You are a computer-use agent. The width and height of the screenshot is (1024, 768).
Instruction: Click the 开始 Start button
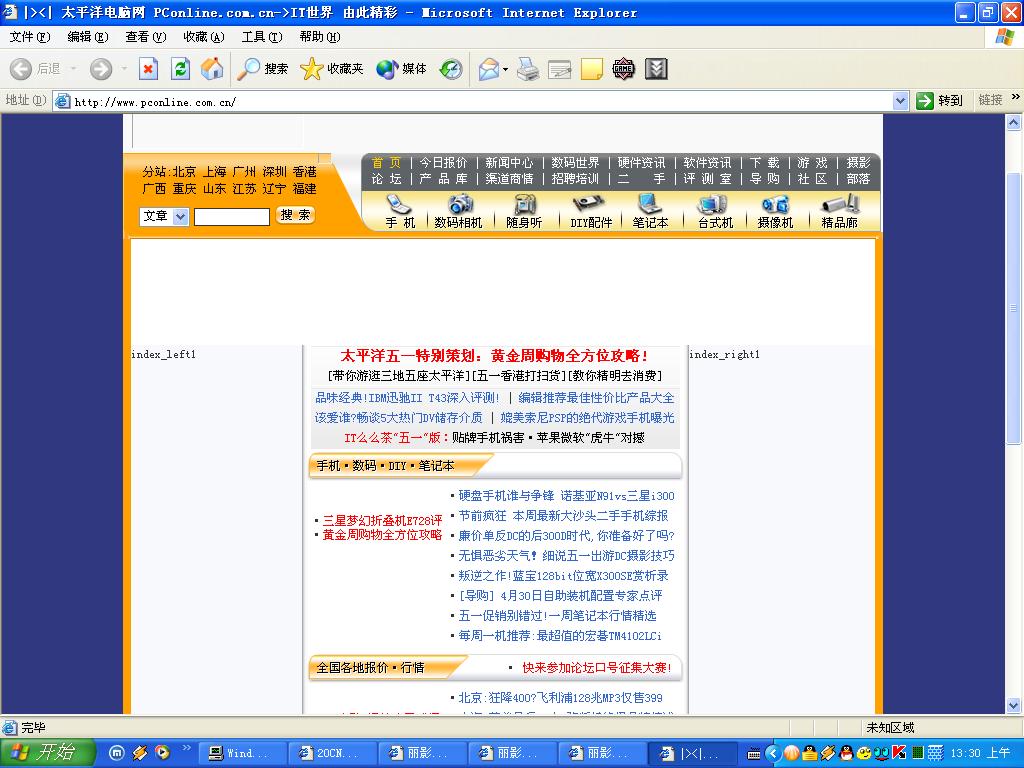(47, 753)
